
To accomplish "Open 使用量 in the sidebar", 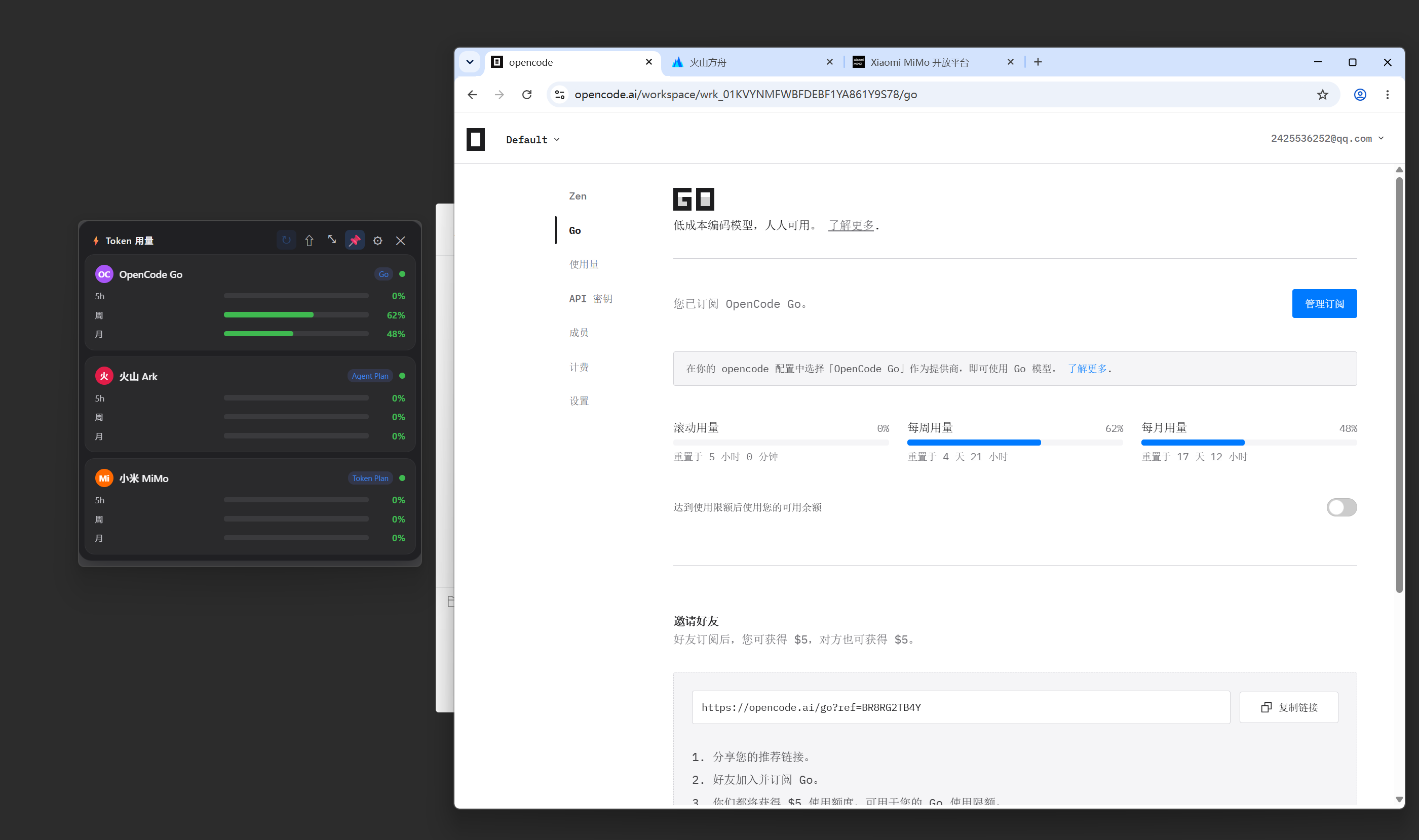I will [x=584, y=264].
